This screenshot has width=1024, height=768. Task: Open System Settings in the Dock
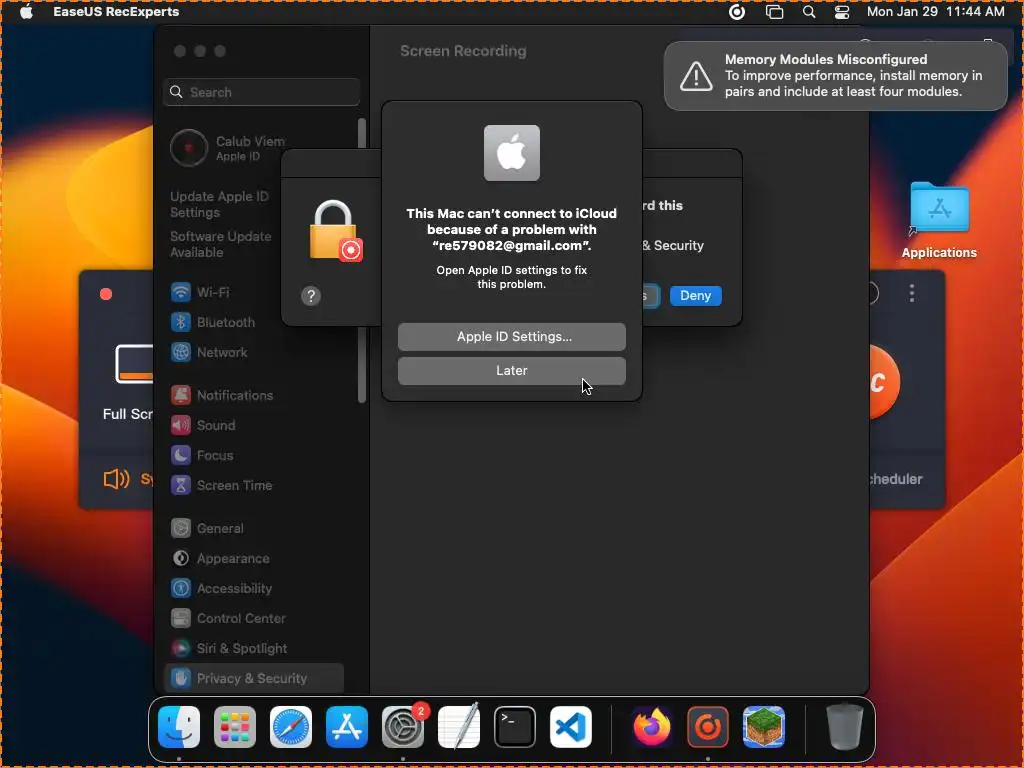click(403, 727)
